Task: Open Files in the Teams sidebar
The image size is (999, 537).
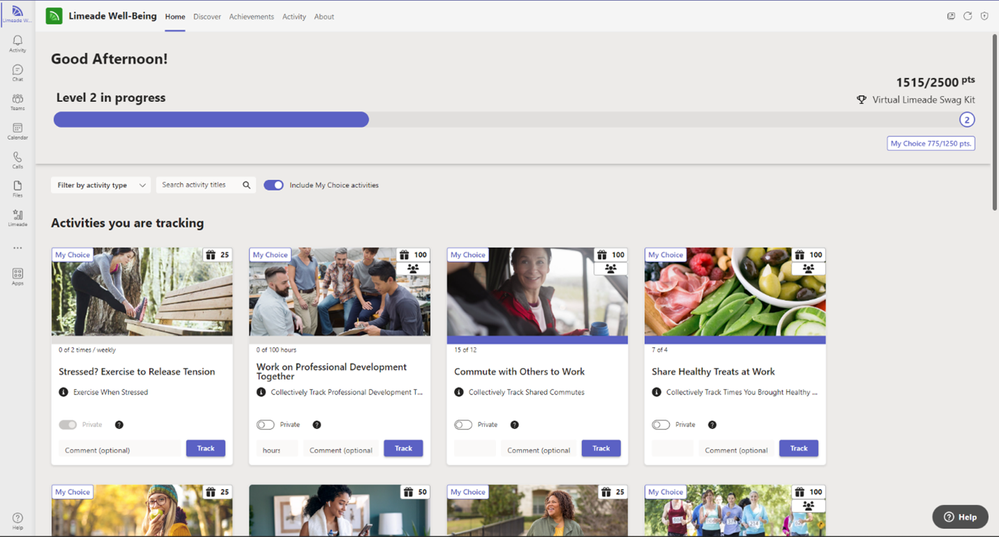Action: (17, 189)
